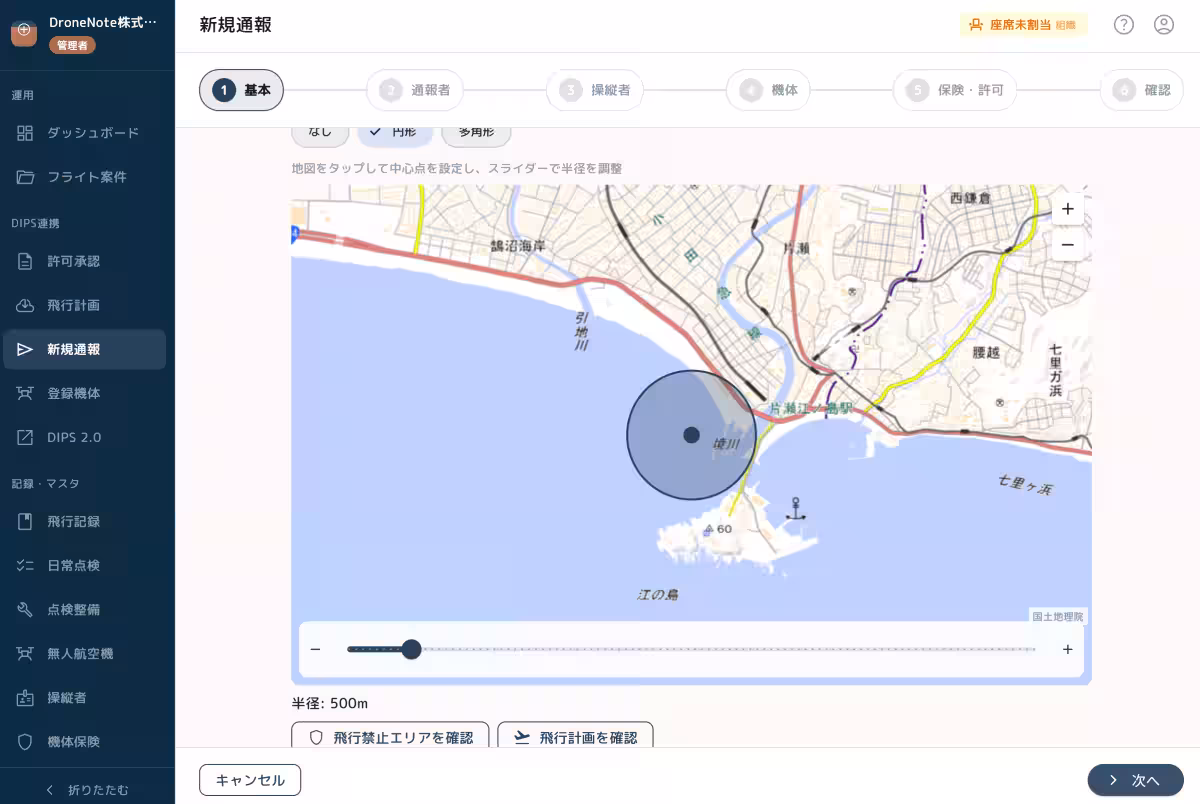Click the circle center point on map

pos(691,435)
